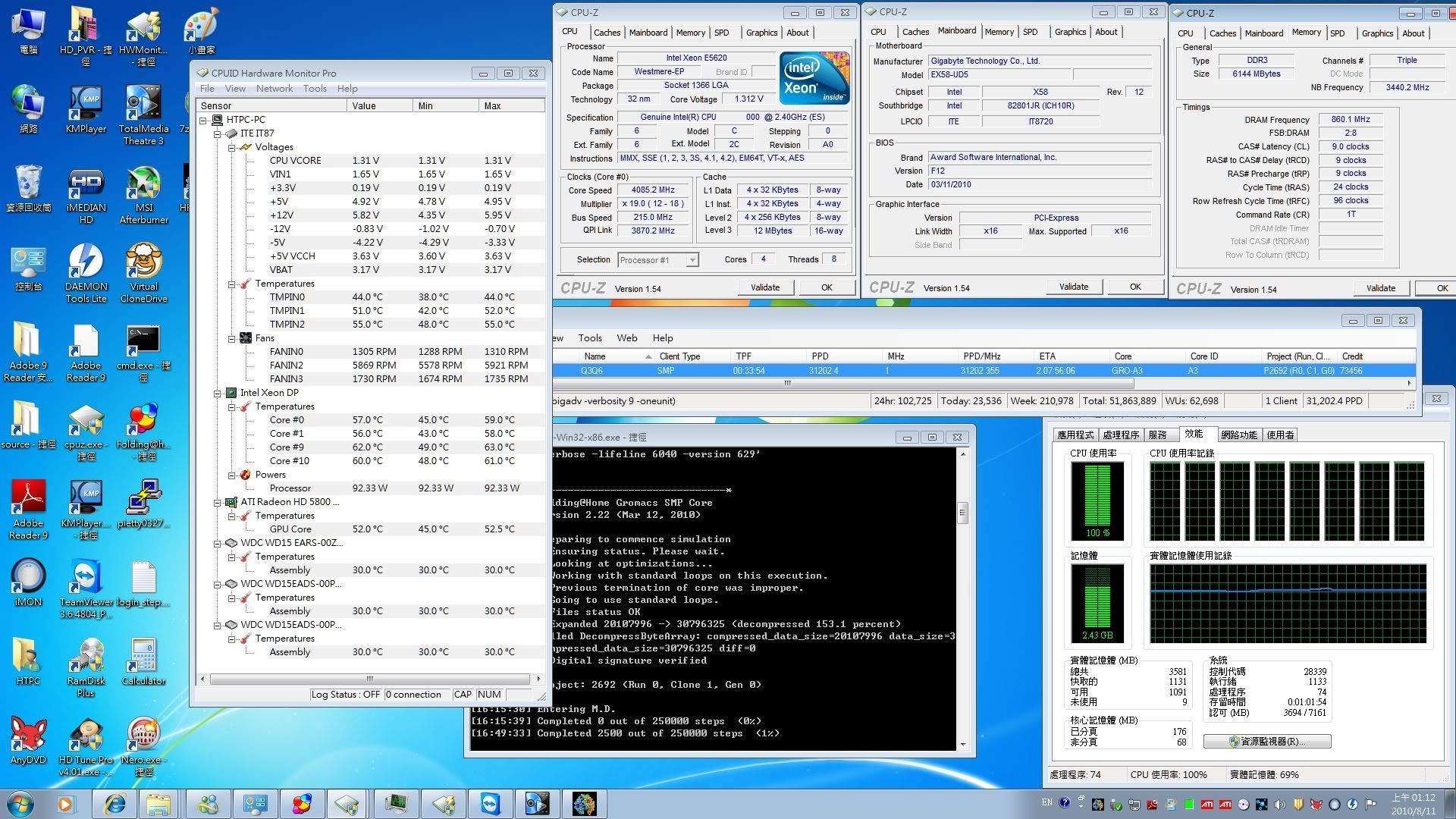The height and width of the screenshot is (819, 1456).
Task: Open the KMPlayer desktop icon
Action: click(86, 111)
